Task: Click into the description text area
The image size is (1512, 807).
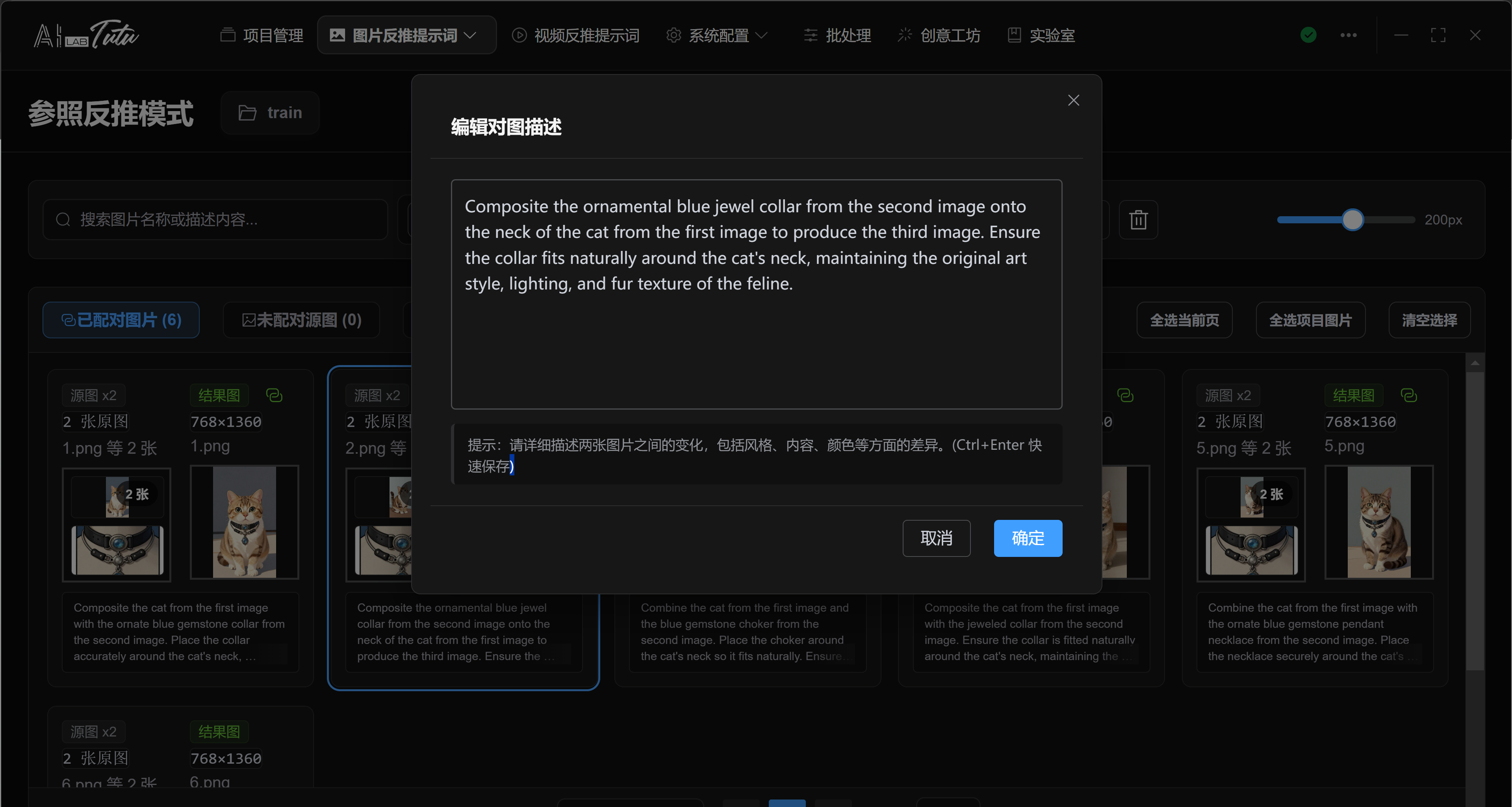Action: (756, 294)
